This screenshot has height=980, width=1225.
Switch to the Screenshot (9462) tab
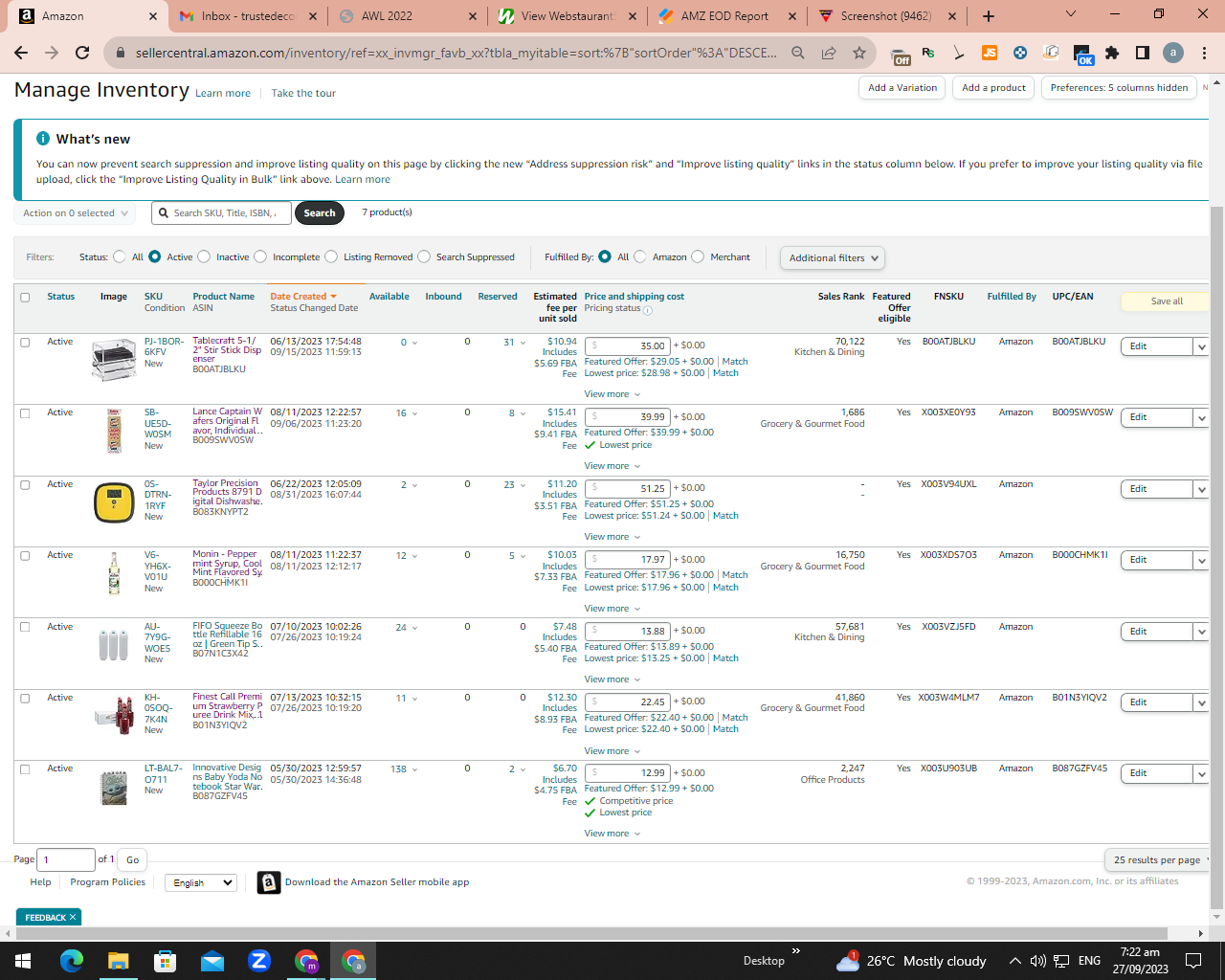(886, 16)
